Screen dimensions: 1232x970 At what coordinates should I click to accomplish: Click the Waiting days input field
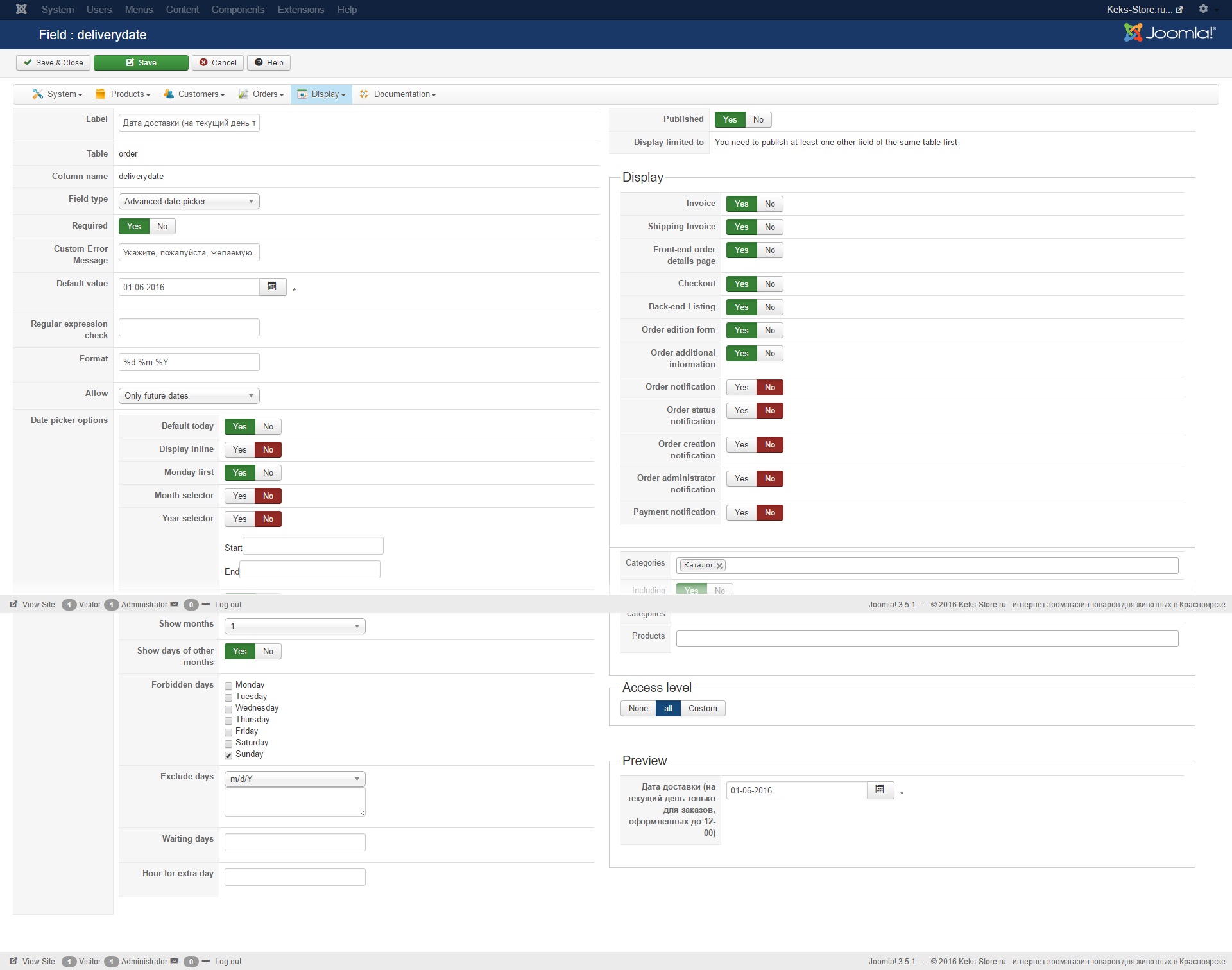click(x=295, y=842)
